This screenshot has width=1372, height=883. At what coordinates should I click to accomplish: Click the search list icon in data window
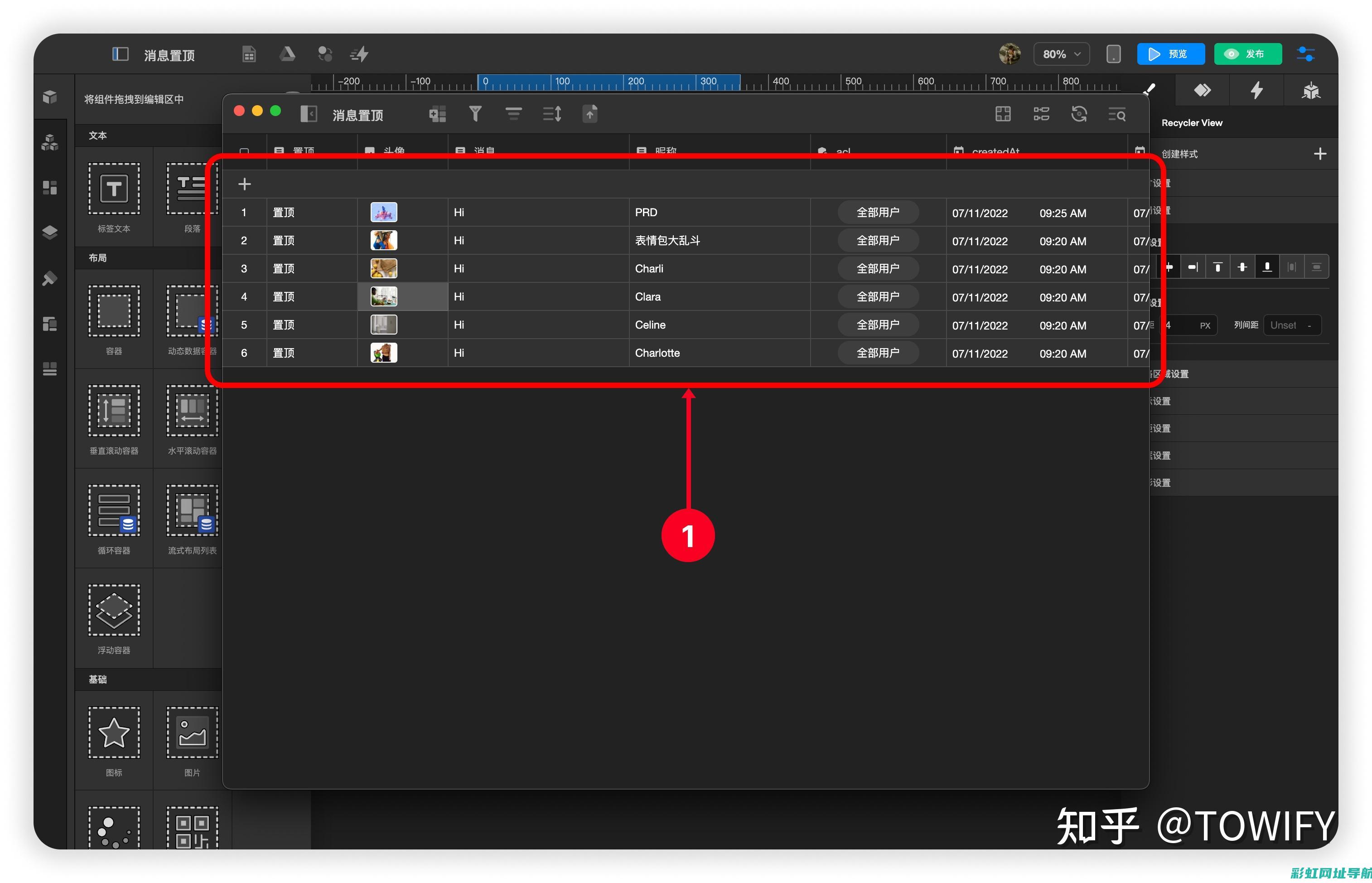[1117, 115]
